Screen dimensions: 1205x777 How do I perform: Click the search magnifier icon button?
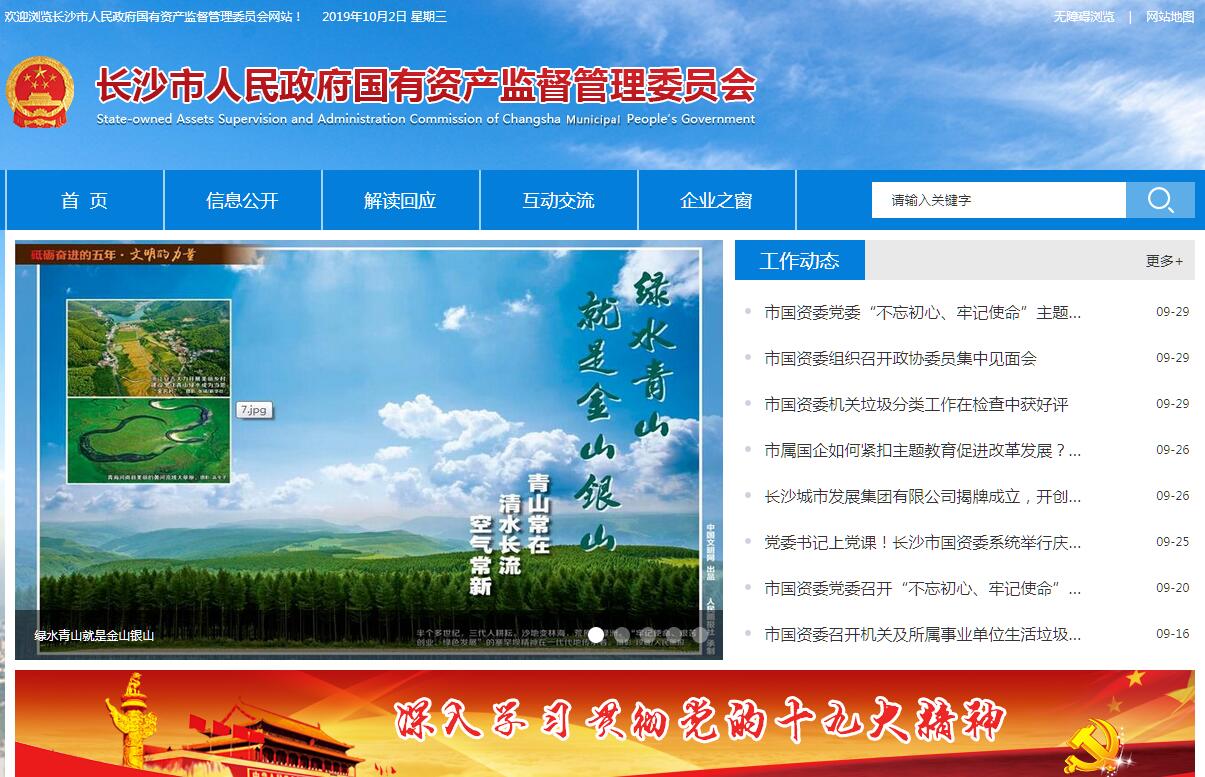1160,200
